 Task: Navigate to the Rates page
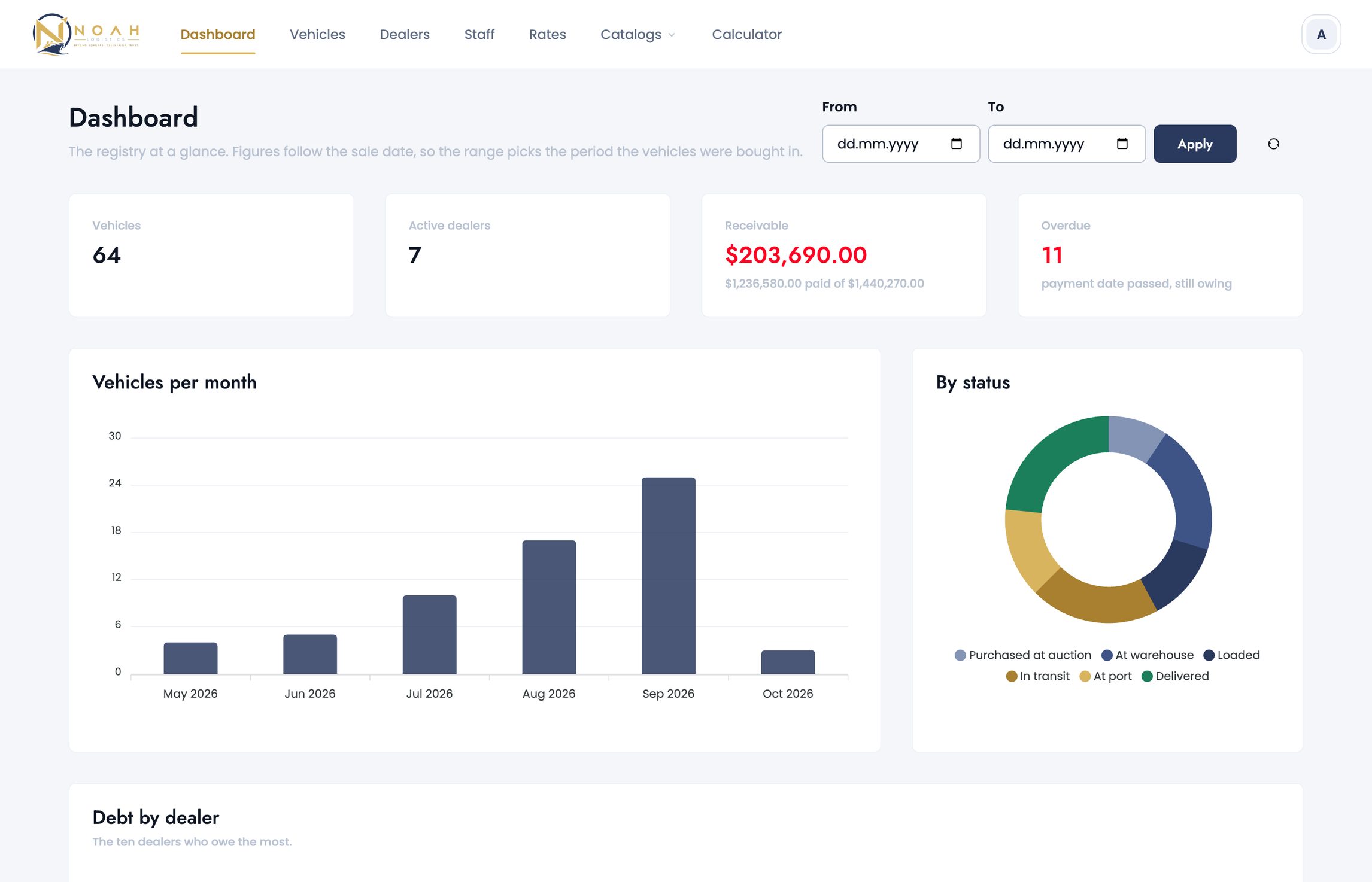(x=547, y=34)
